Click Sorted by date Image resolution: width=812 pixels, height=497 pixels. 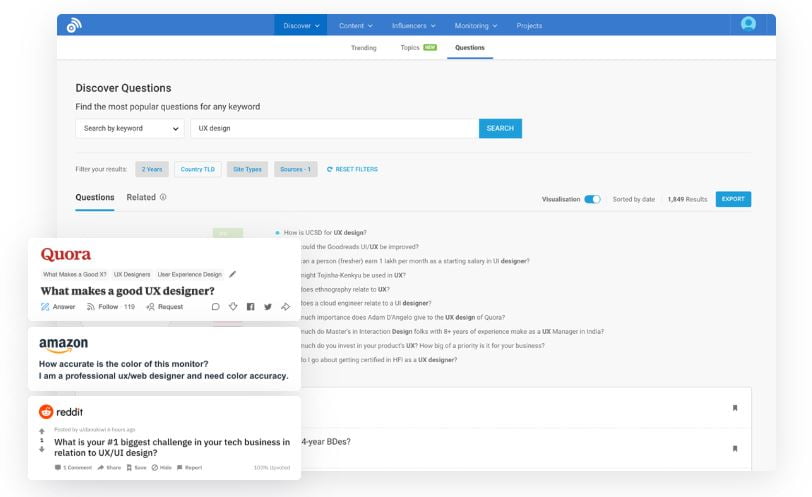point(633,199)
